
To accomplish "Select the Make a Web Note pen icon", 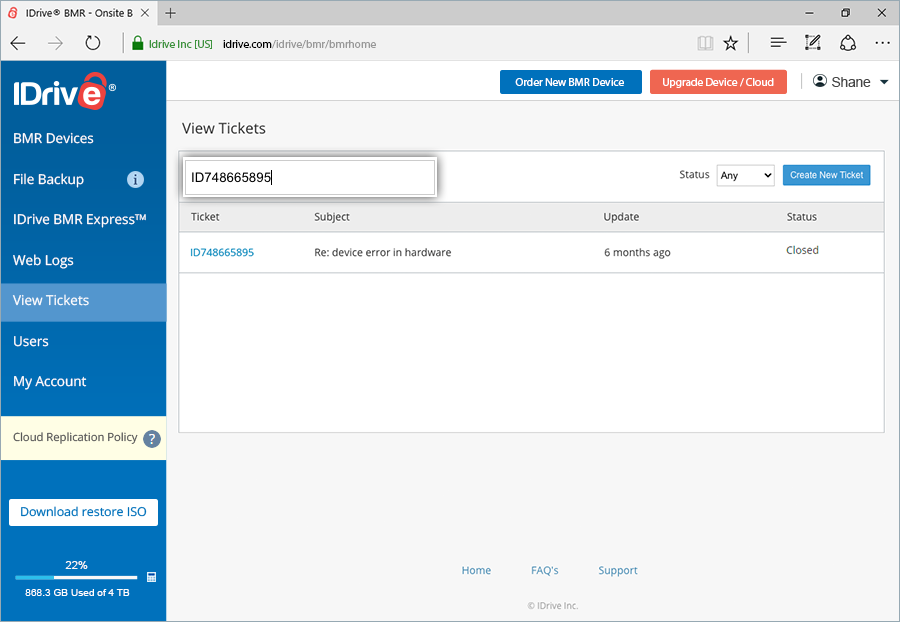I will tap(812, 43).
